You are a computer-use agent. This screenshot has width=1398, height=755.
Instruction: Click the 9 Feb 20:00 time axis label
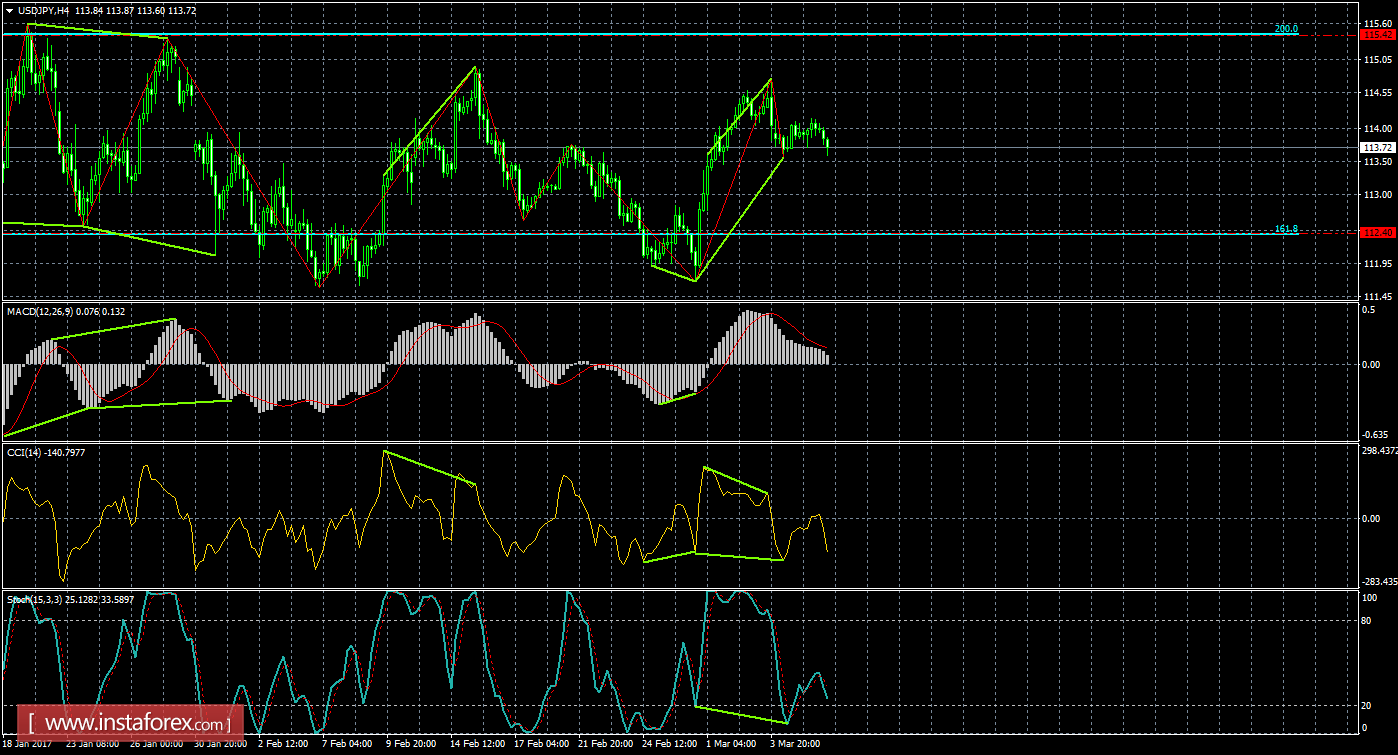[409, 745]
